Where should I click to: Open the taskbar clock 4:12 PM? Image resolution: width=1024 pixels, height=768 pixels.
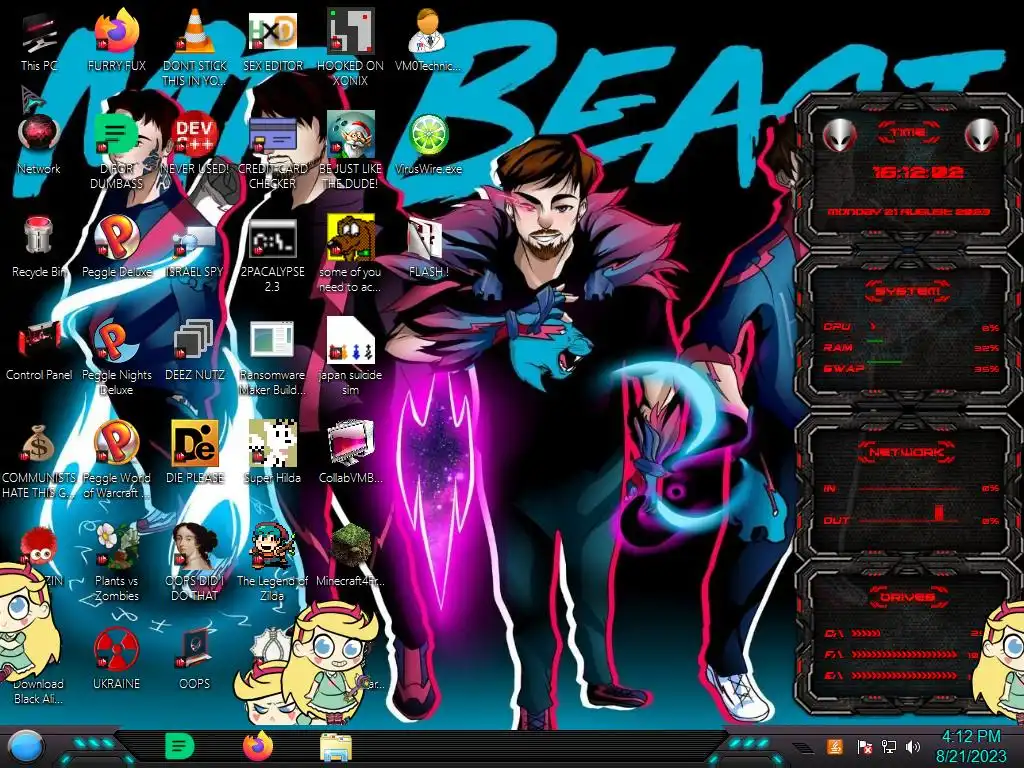tap(970, 737)
